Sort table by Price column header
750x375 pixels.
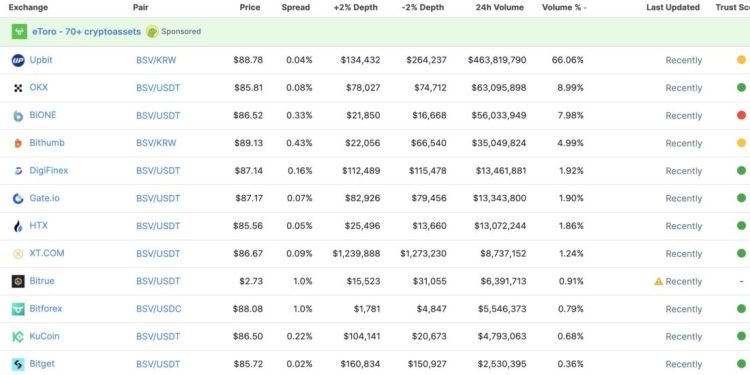[x=250, y=7]
